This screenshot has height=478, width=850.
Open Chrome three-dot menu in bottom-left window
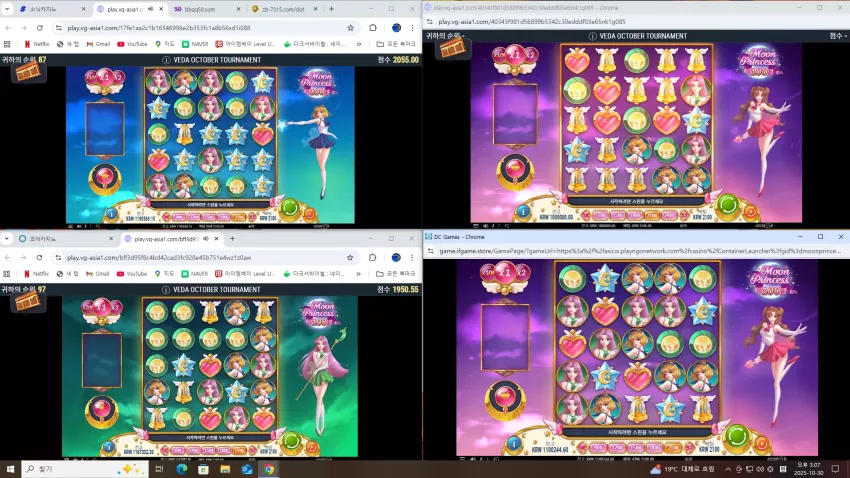(413, 257)
